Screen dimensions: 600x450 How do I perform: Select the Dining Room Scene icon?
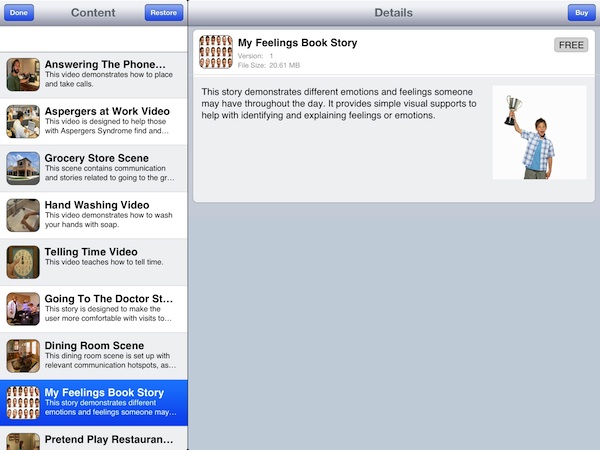tap(22, 356)
